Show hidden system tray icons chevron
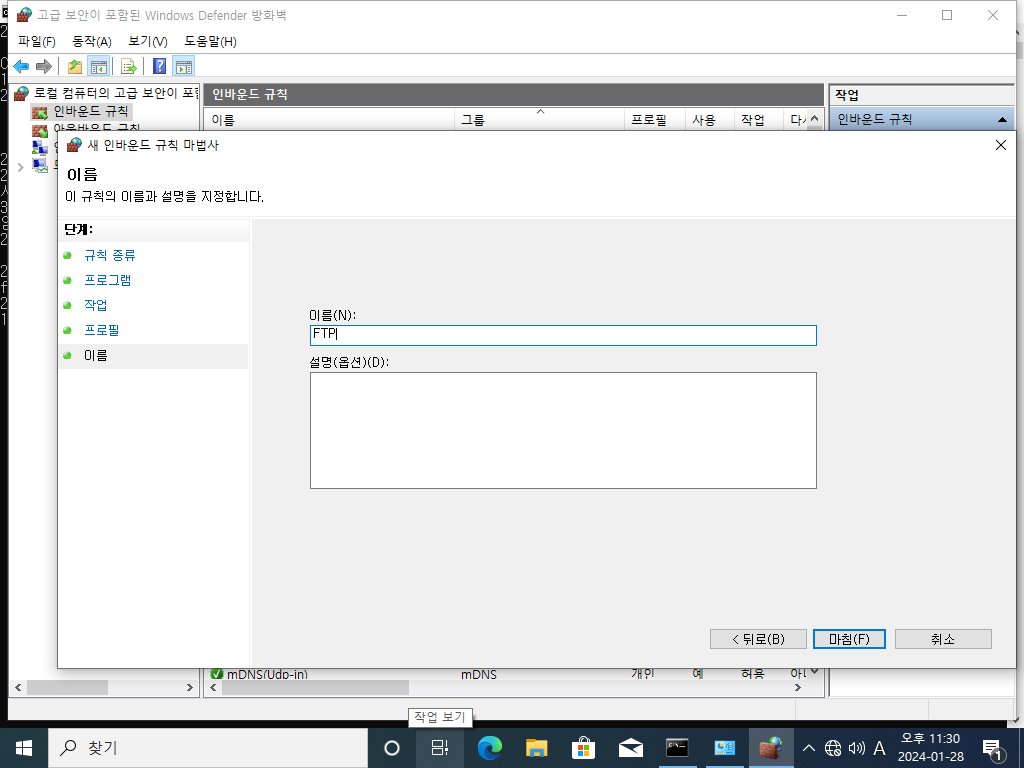The image size is (1024, 768). (x=808, y=748)
